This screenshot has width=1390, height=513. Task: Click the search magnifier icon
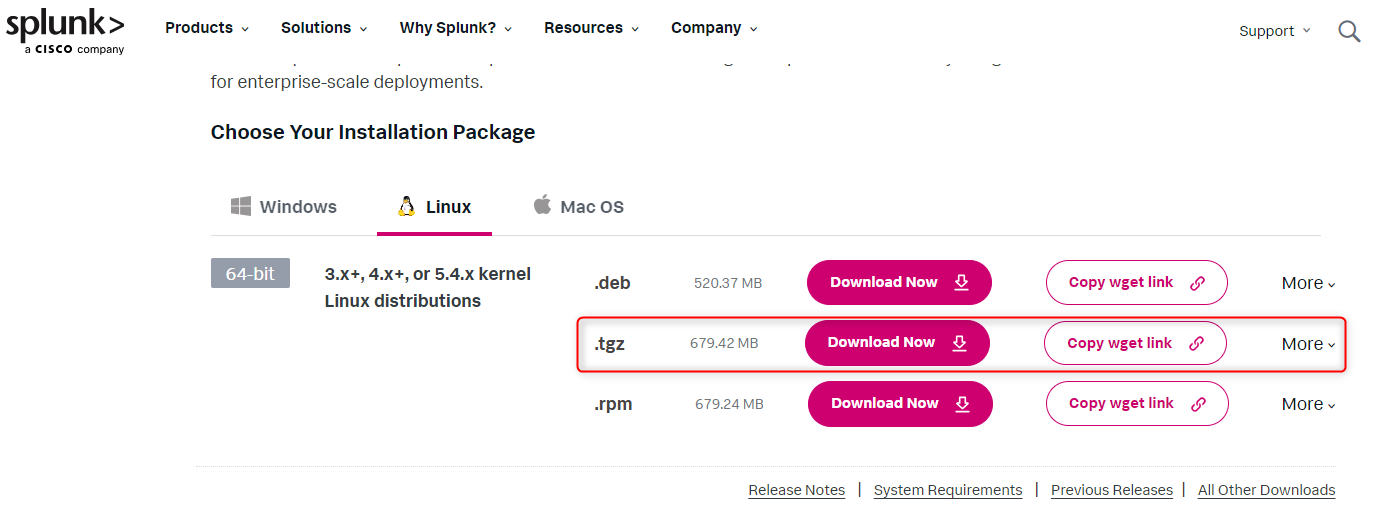coord(1349,31)
